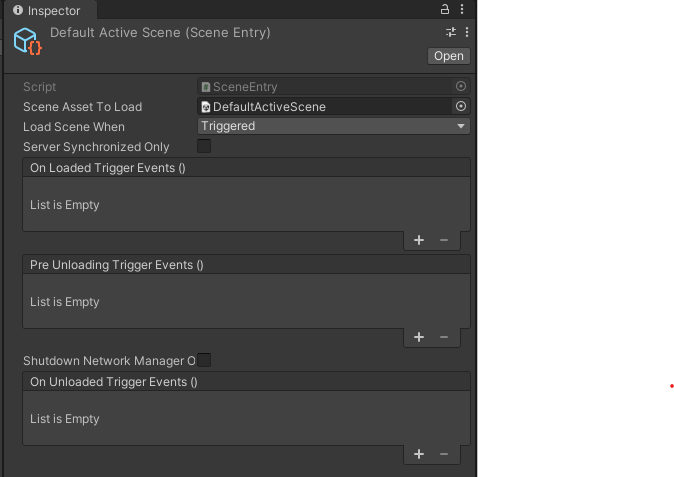Toggle the Shutdown Network Manager checkbox
This screenshot has width=674, height=477.
click(204, 360)
